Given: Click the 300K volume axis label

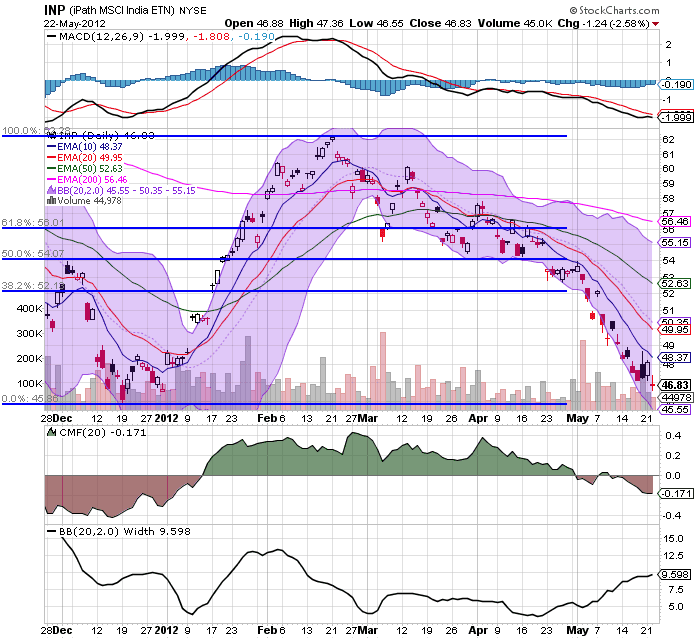Looking at the screenshot, I should (x=29, y=334).
